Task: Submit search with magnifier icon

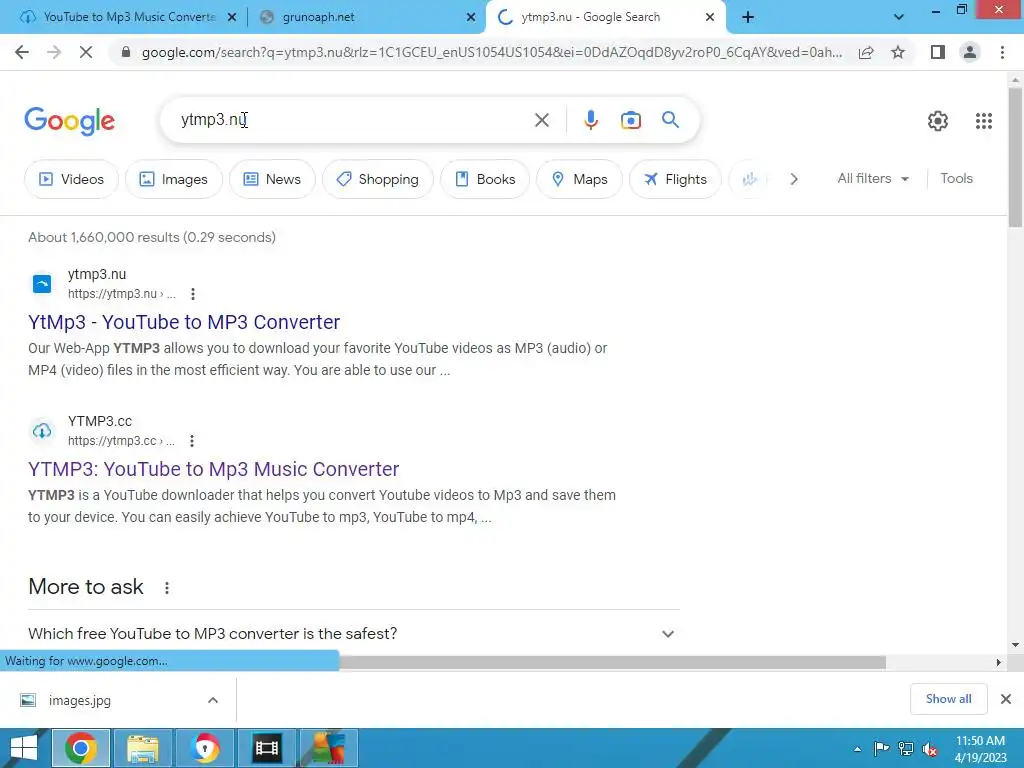Action: coord(670,120)
